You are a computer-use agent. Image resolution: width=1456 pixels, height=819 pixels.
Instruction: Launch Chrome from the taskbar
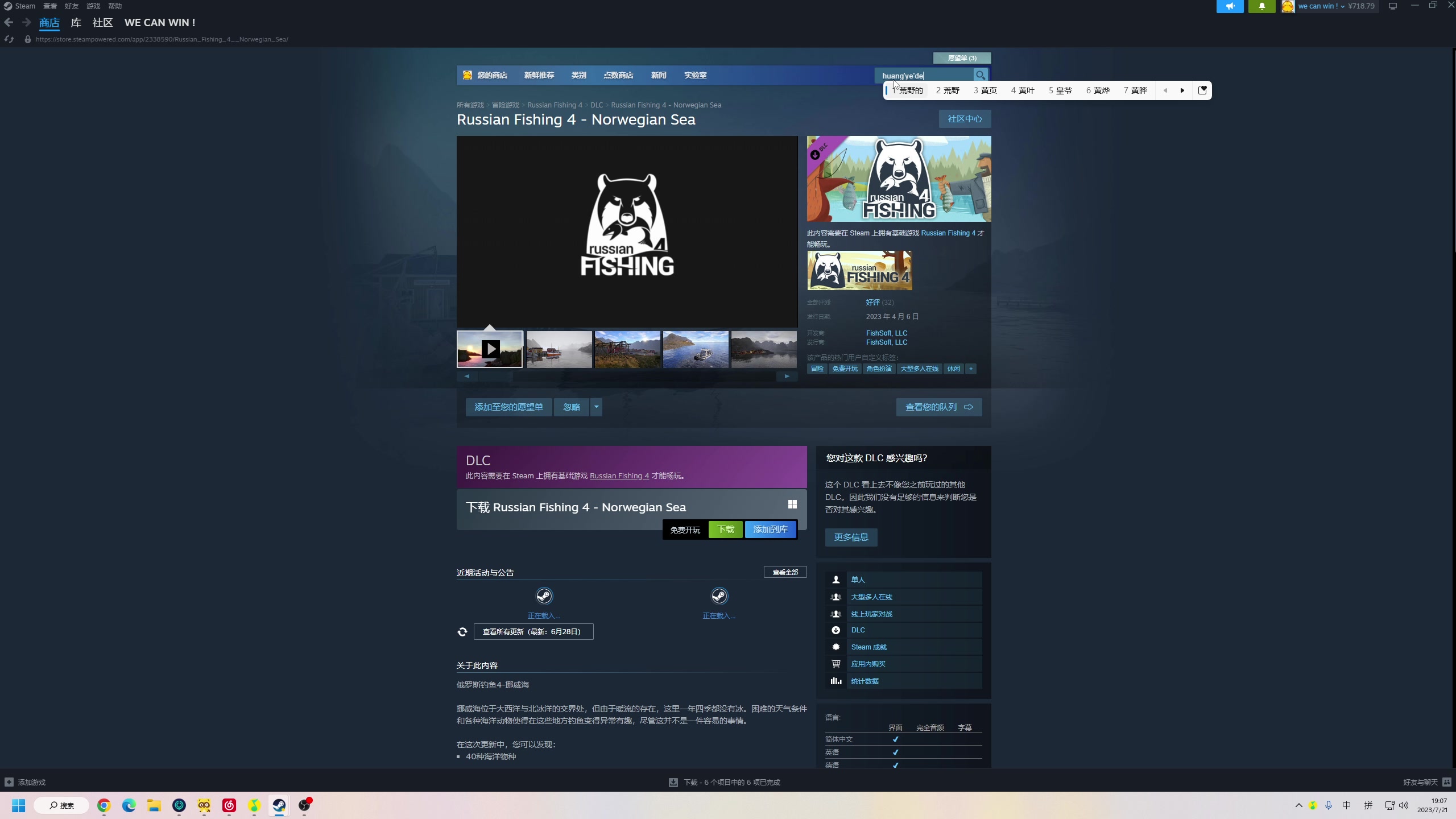tap(104, 805)
